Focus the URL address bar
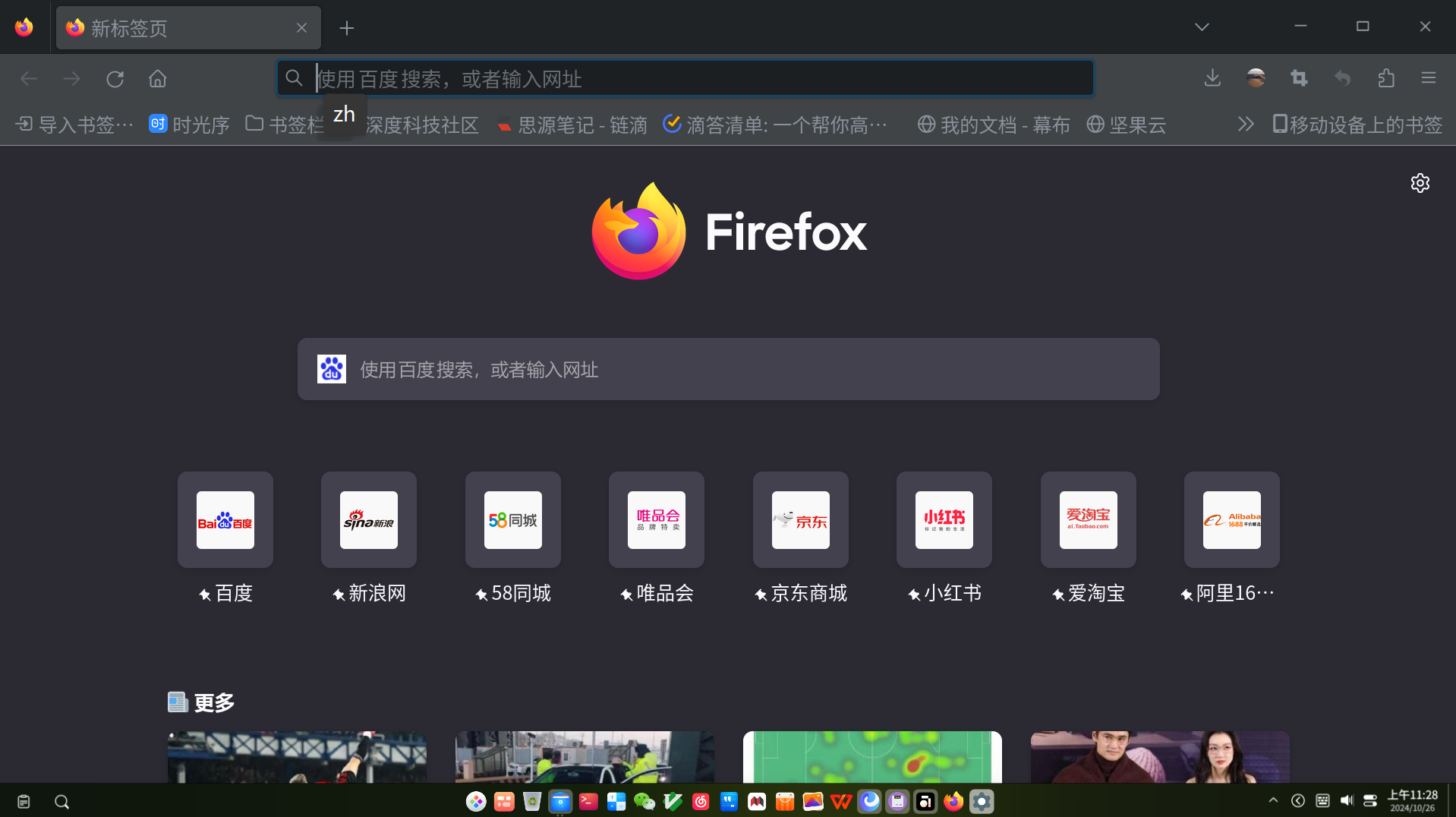Image resolution: width=1456 pixels, height=817 pixels. click(x=685, y=78)
